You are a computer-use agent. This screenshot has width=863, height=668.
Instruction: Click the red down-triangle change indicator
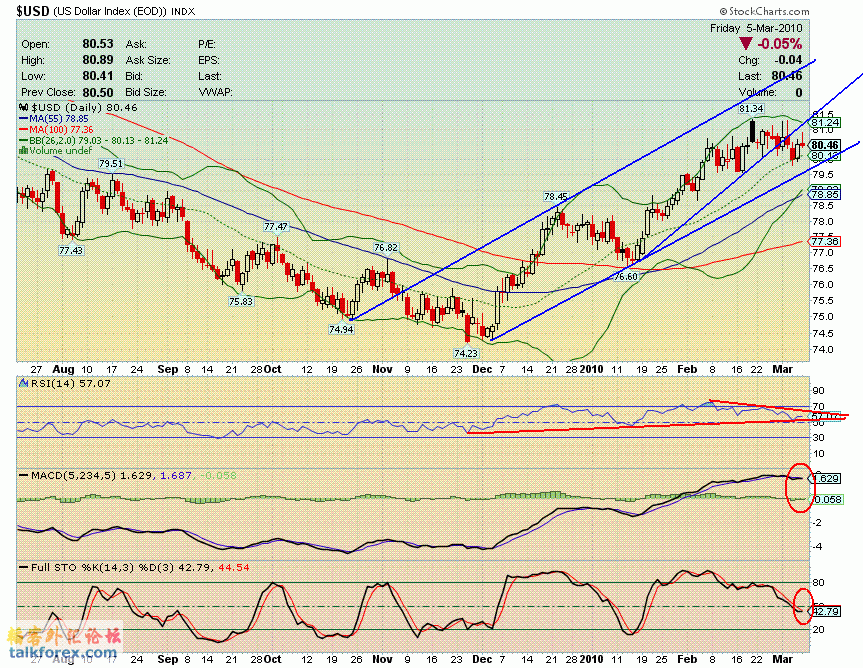click(x=745, y=43)
